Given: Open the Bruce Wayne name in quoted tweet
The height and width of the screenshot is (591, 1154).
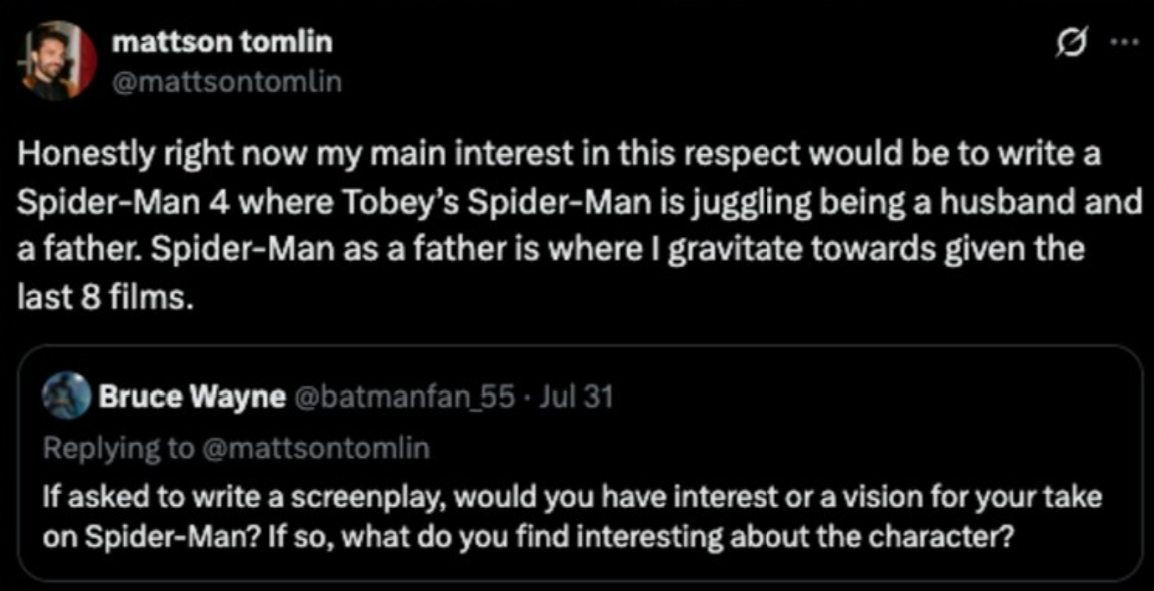Looking at the screenshot, I should [x=192, y=397].
